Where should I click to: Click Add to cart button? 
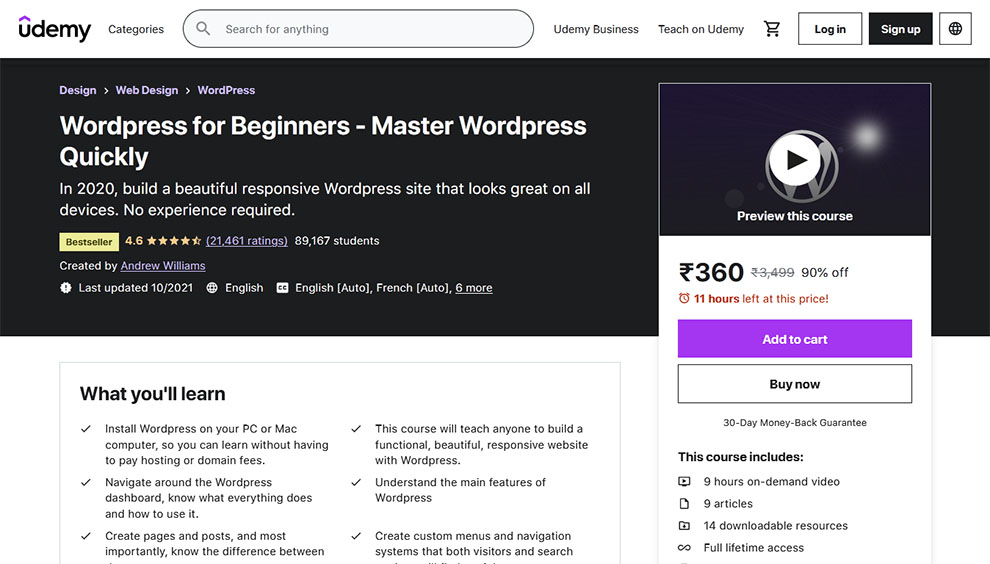click(794, 339)
